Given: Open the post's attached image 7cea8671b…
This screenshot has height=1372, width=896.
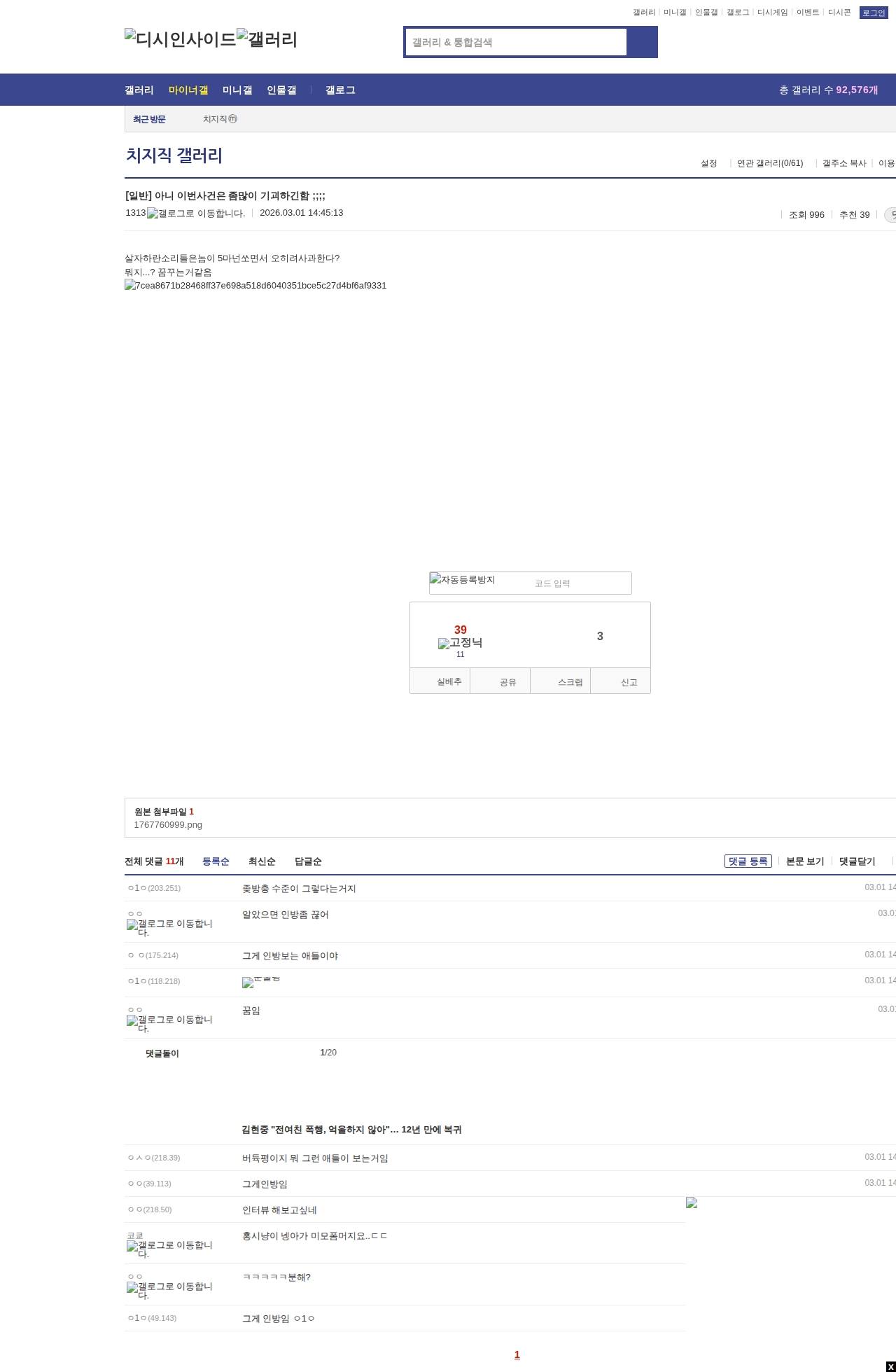Looking at the screenshot, I should pyautogui.click(x=255, y=286).
